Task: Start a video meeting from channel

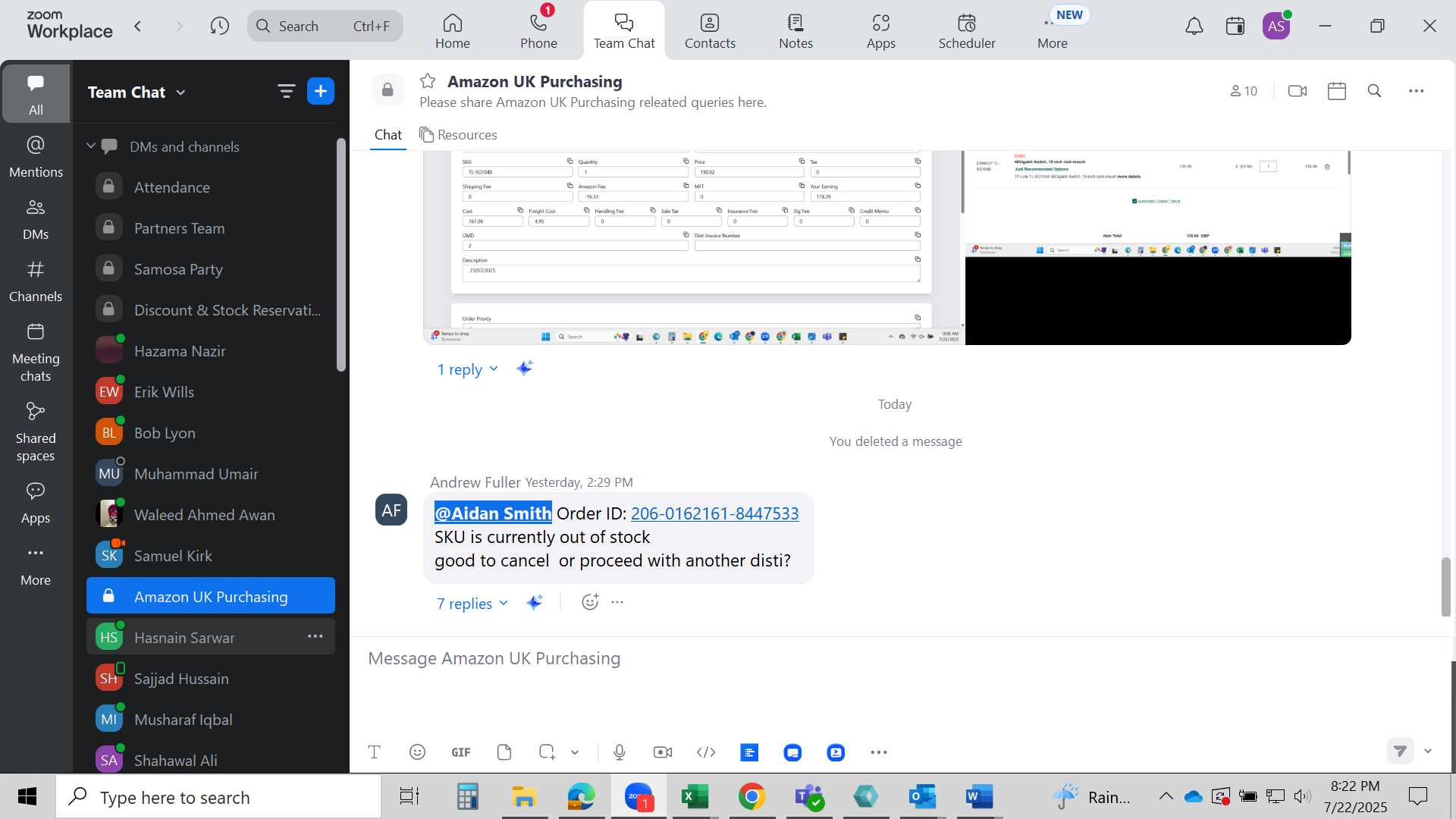Action: [x=1298, y=91]
